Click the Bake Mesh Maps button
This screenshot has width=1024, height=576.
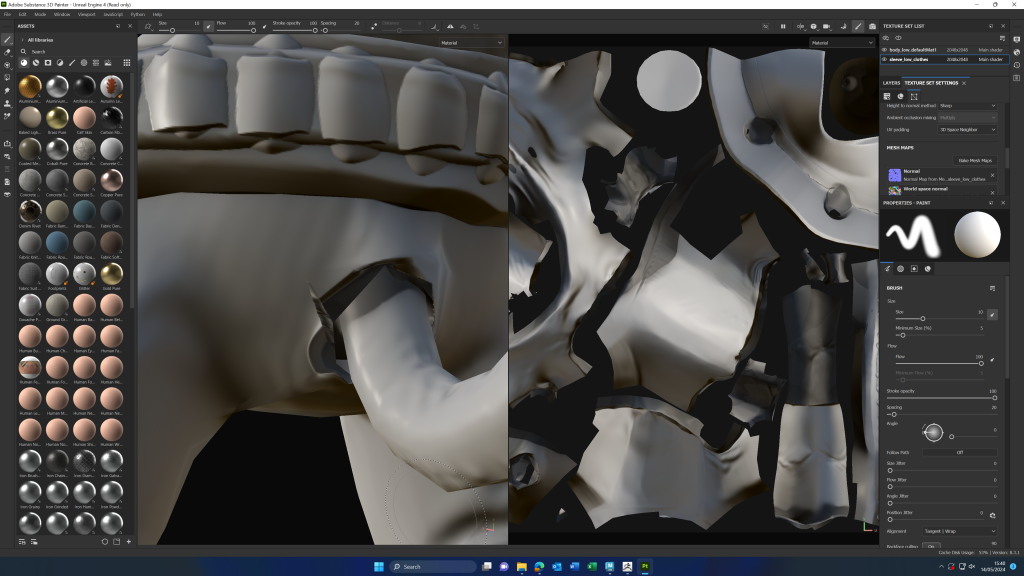pyautogui.click(x=975, y=160)
